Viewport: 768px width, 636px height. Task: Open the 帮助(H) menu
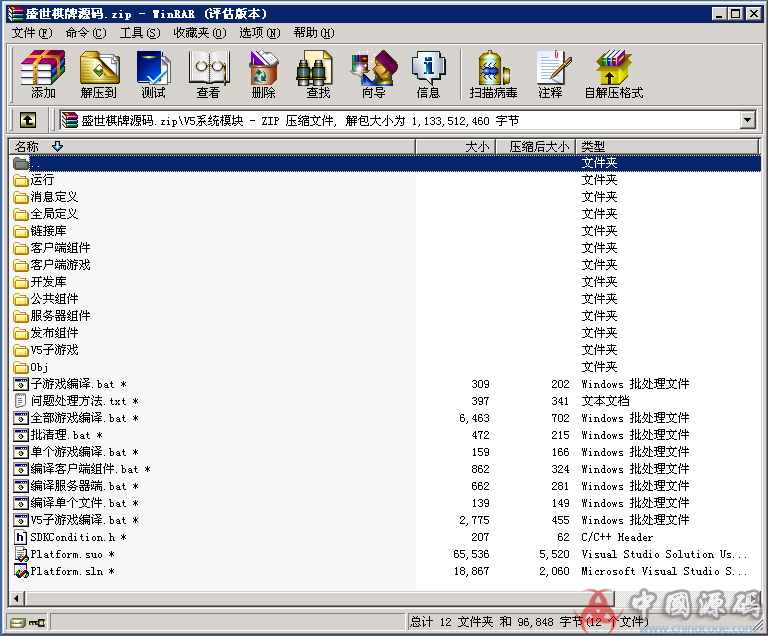[314, 33]
